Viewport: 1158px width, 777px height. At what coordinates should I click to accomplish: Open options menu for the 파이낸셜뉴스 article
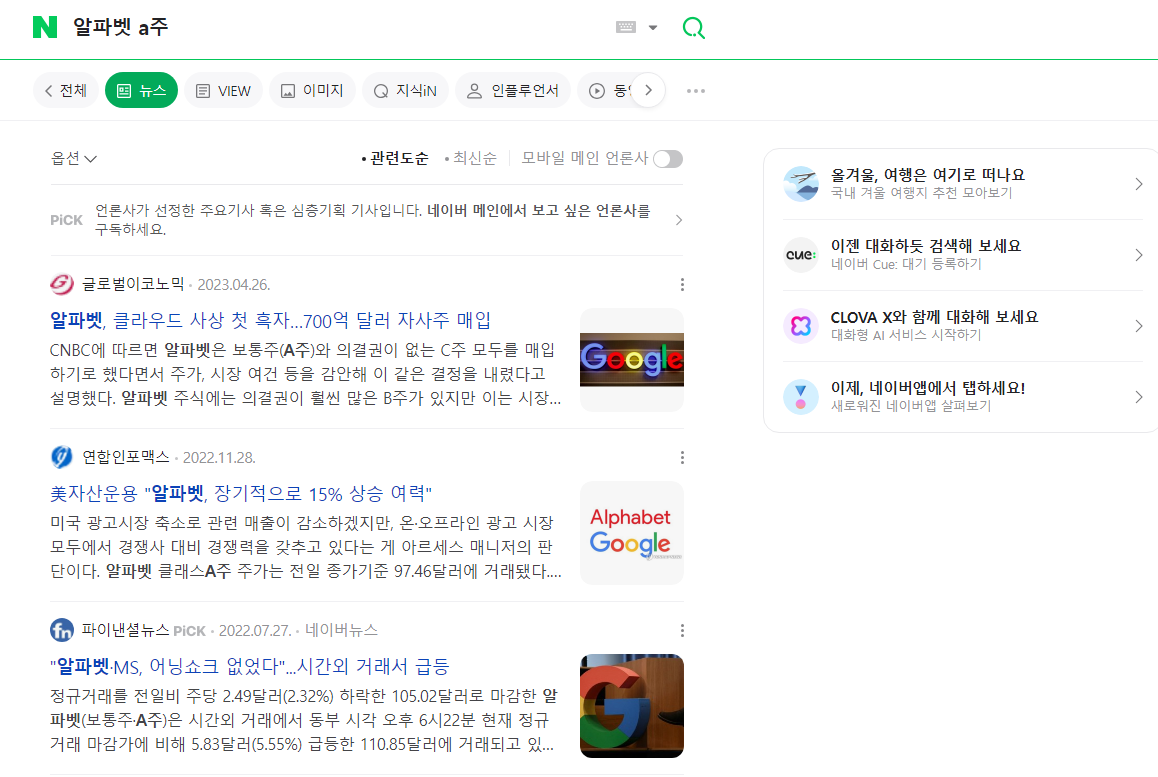click(682, 630)
